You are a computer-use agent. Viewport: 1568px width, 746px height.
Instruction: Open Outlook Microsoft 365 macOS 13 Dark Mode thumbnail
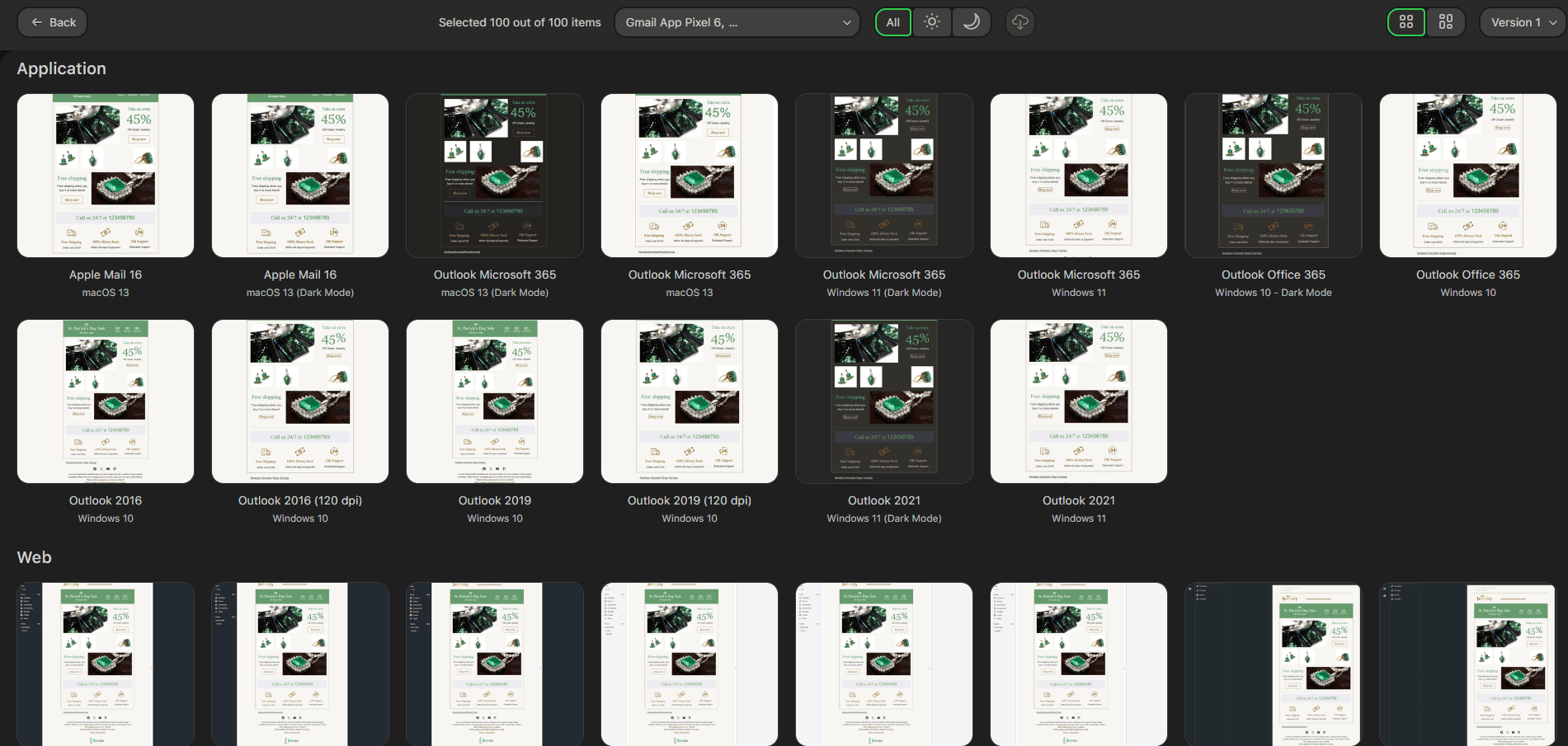(x=495, y=176)
